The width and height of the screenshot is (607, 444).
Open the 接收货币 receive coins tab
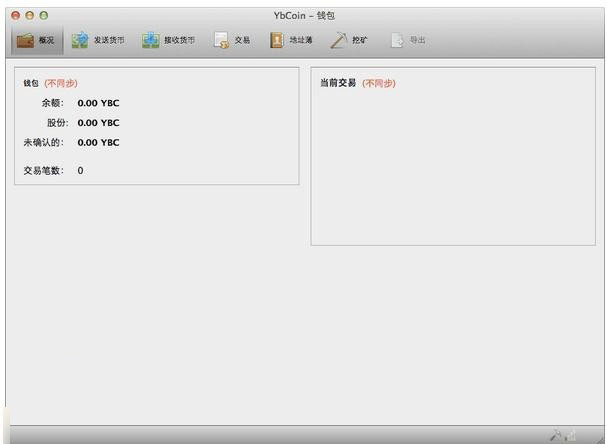point(168,40)
